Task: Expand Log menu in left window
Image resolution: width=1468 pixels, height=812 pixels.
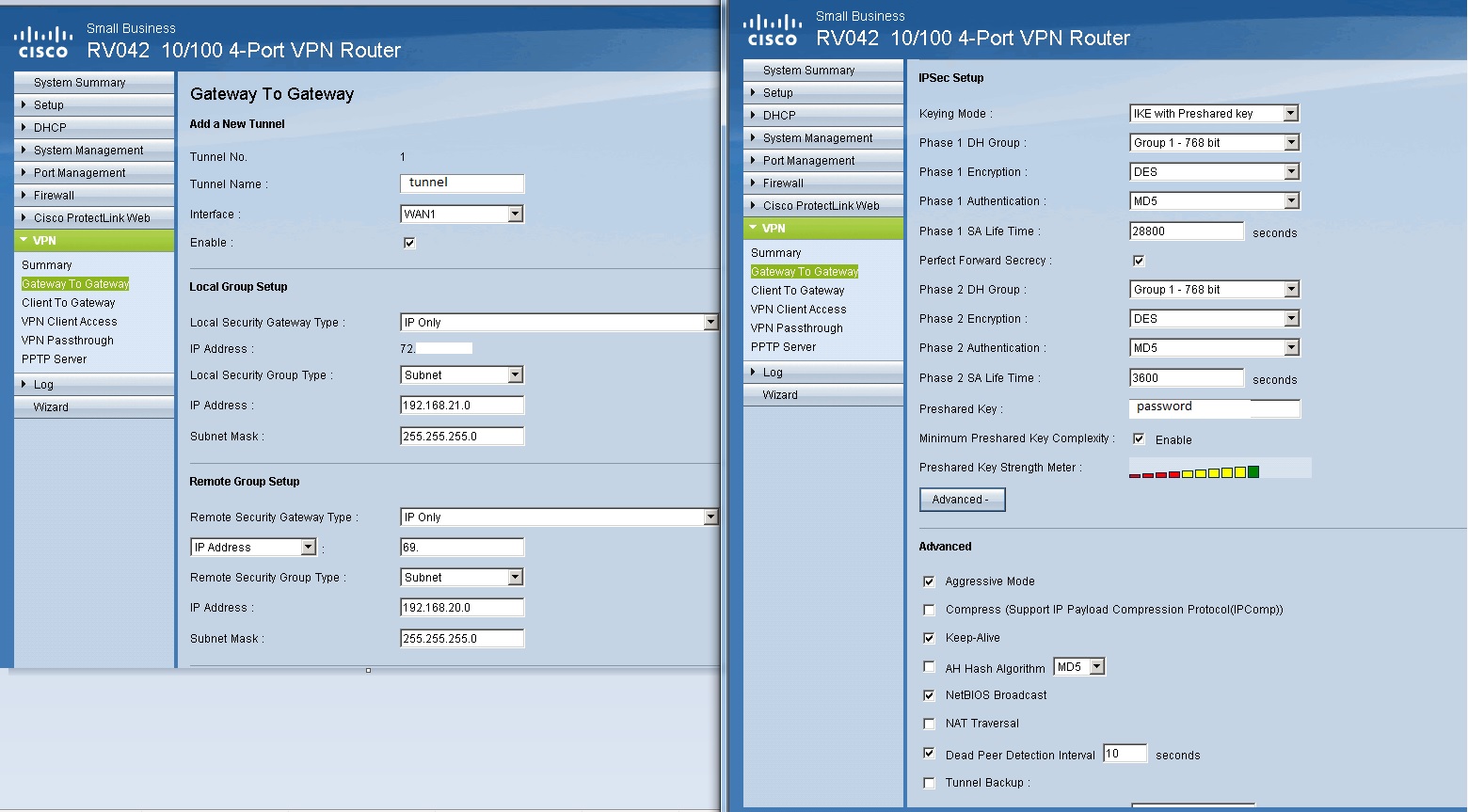Action: coord(94,384)
